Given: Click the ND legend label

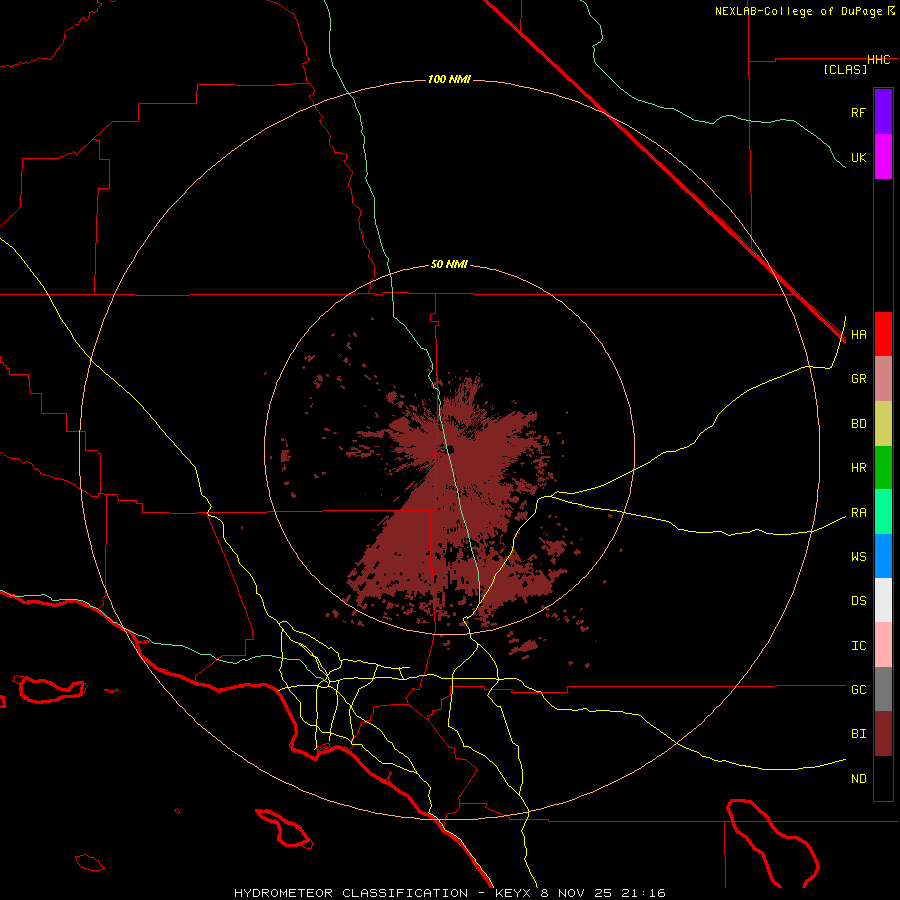Looking at the screenshot, I should tap(858, 779).
